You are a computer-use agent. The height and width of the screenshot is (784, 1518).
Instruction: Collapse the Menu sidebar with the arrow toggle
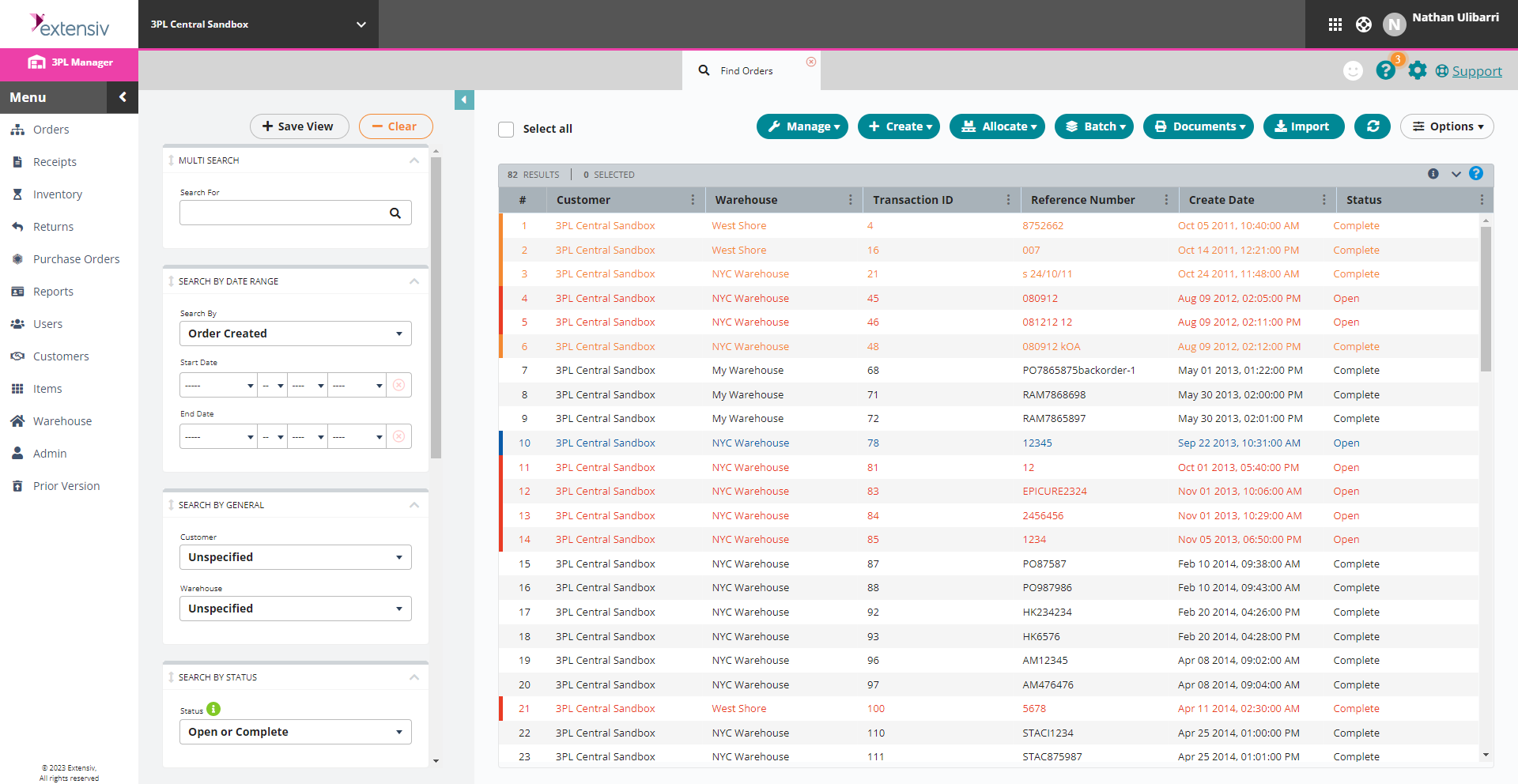click(123, 96)
